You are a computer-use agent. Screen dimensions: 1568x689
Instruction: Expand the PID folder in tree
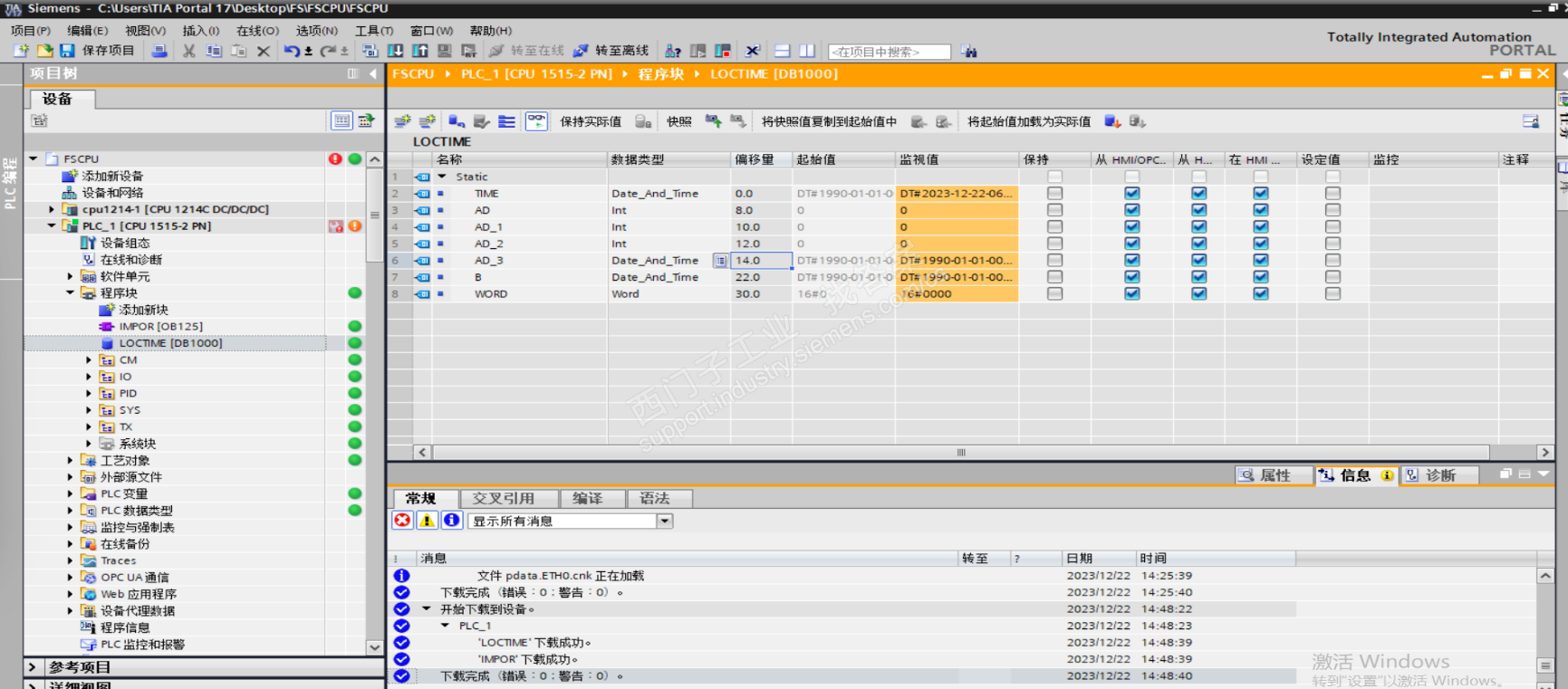[89, 394]
